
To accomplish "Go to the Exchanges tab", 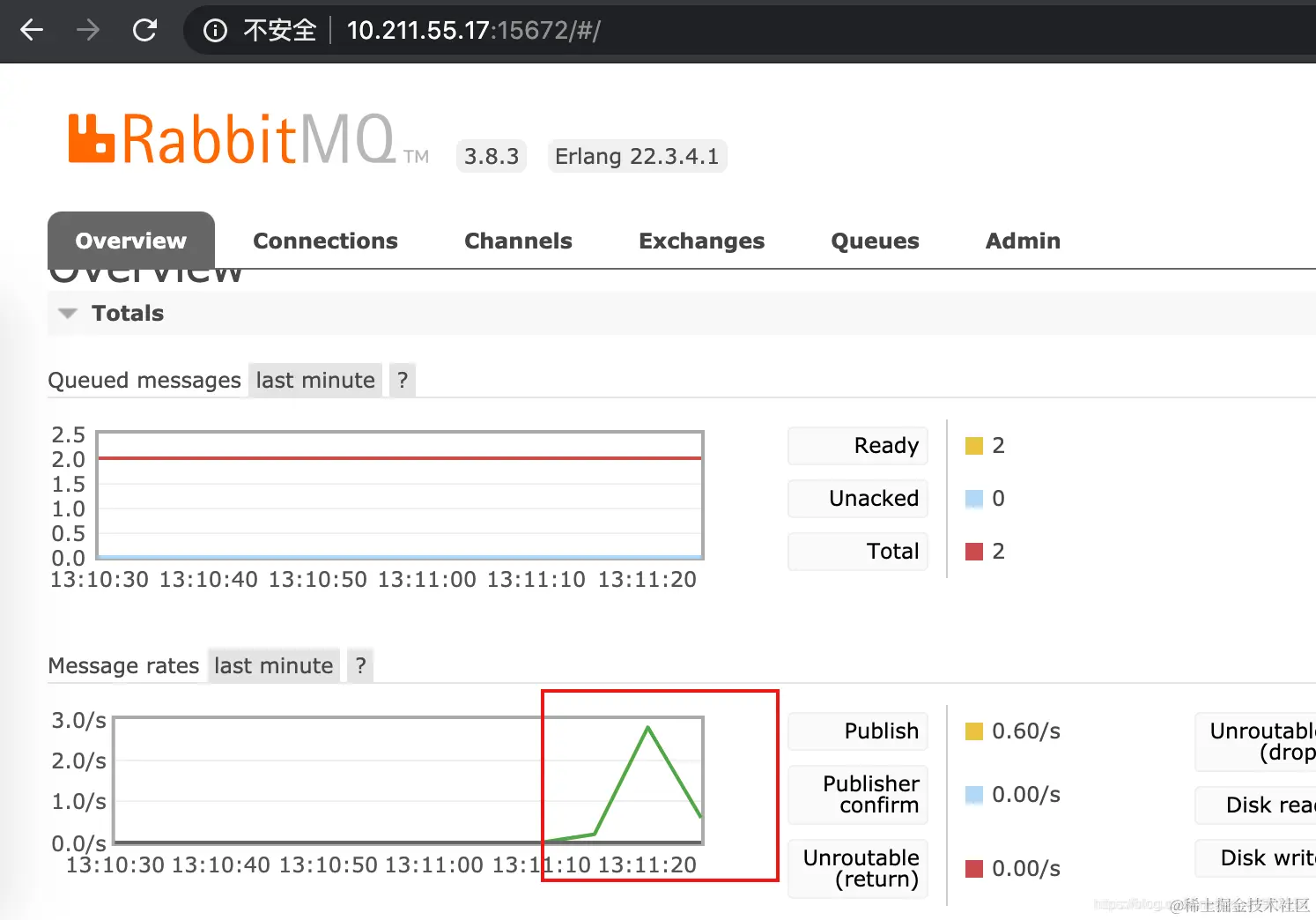I will click(701, 241).
